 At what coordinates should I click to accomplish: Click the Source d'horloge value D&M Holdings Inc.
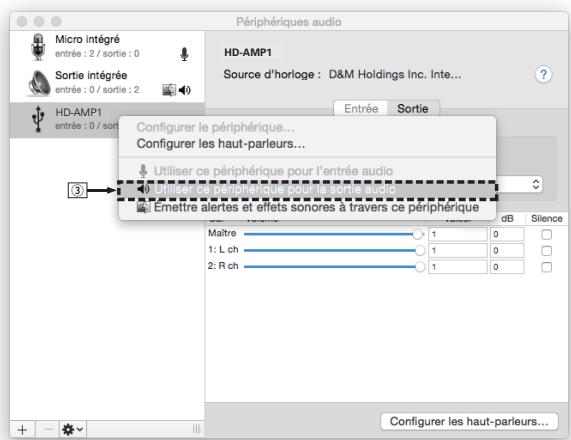[x=395, y=74]
